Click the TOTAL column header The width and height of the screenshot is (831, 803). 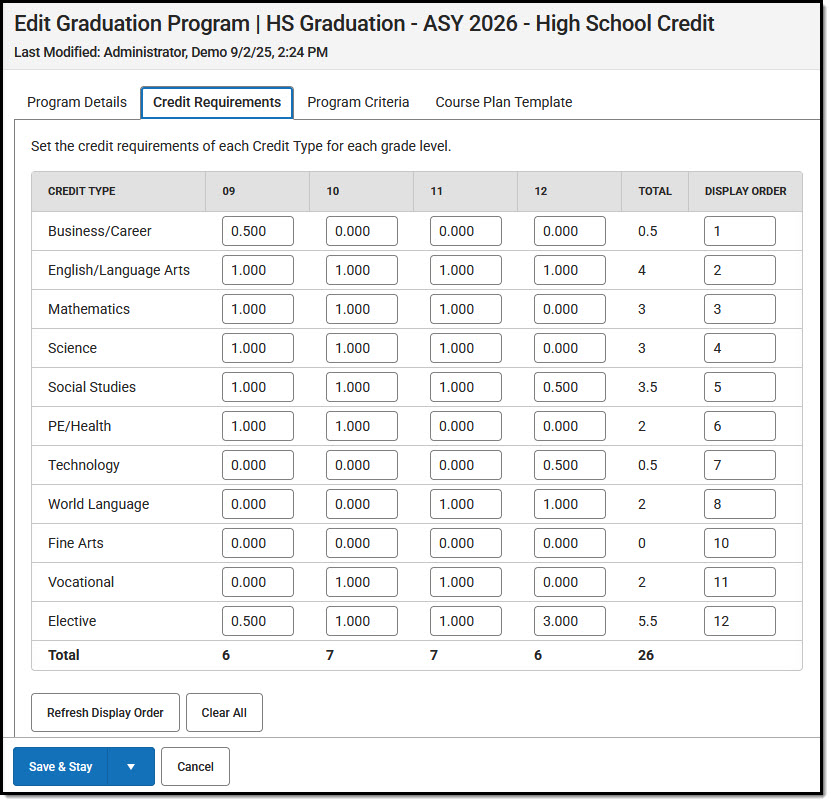pyautogui.click(x=655, y=191)
